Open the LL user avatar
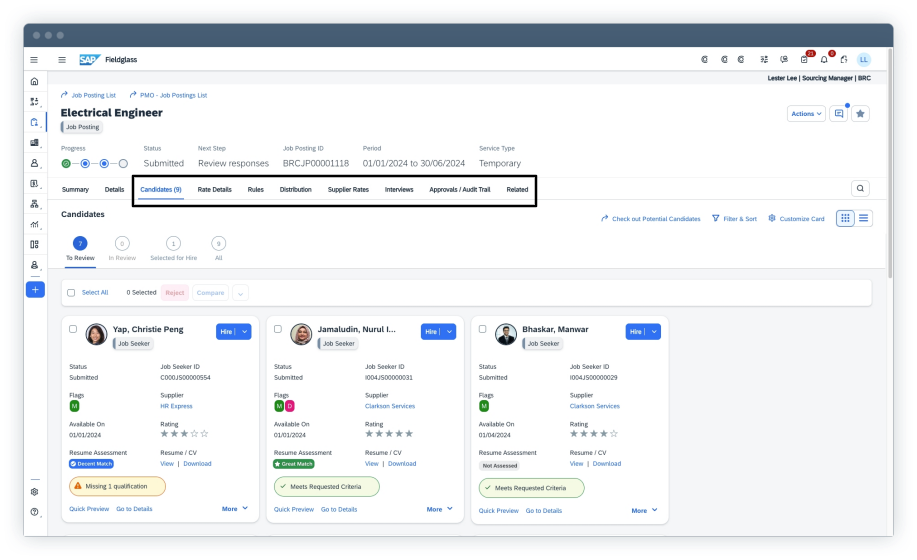This screenshot has width=917, height=560. click(864, 60)
